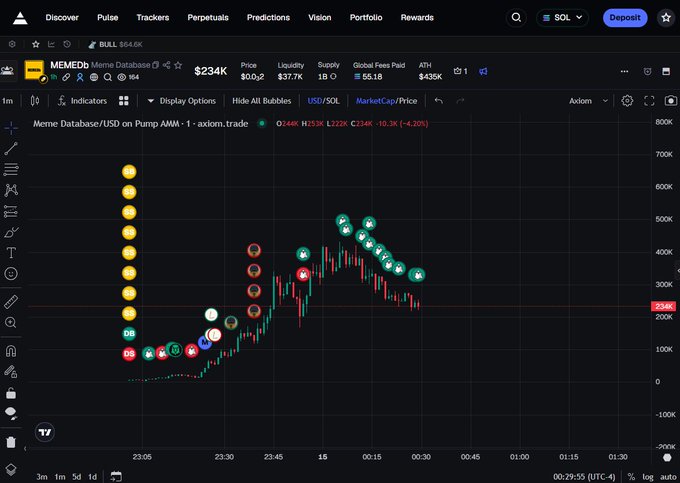Click the MEMEDb token logo thumbnail

click(x=34, y=70)
